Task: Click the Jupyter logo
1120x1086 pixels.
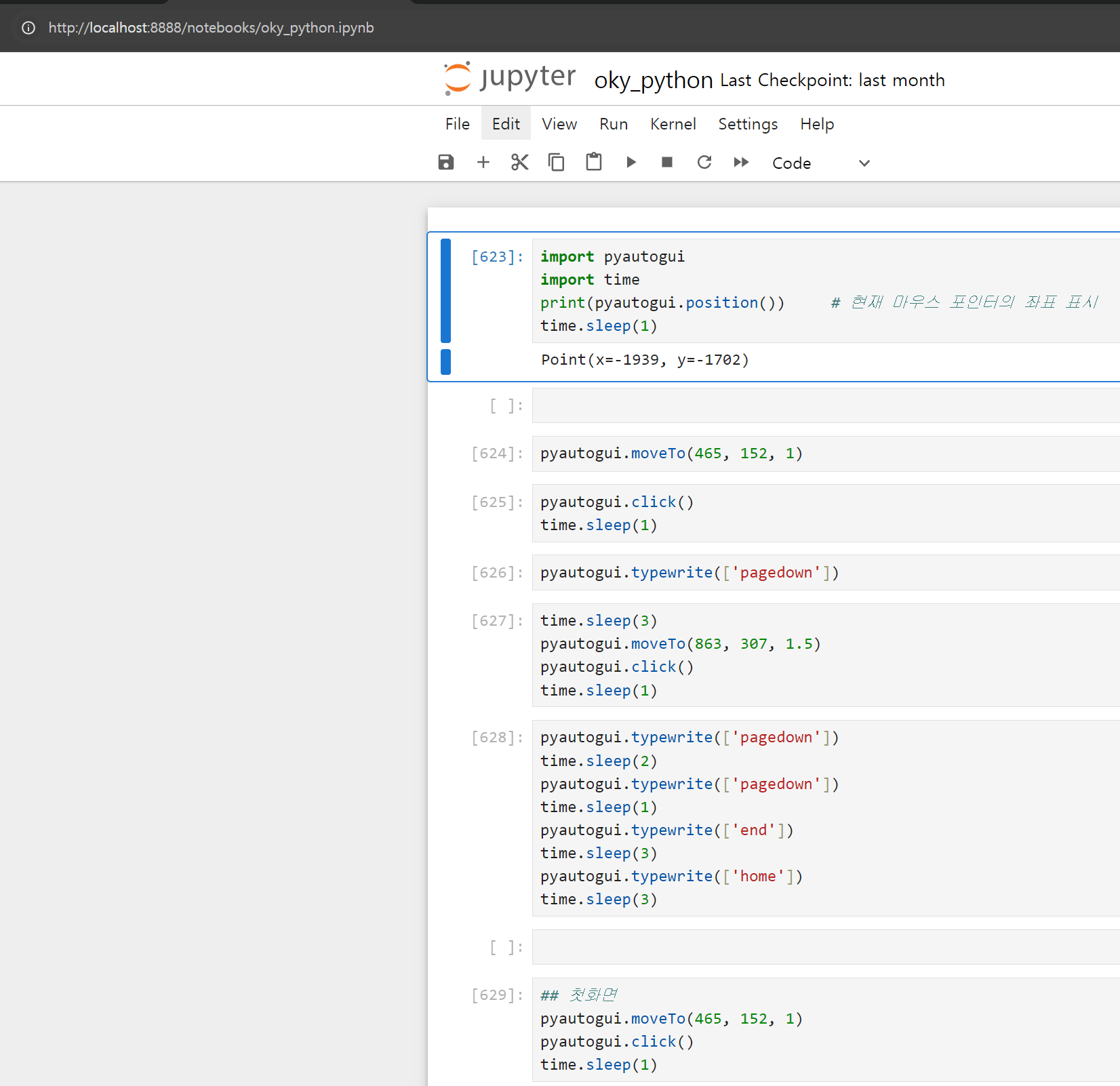Action: 509,78
